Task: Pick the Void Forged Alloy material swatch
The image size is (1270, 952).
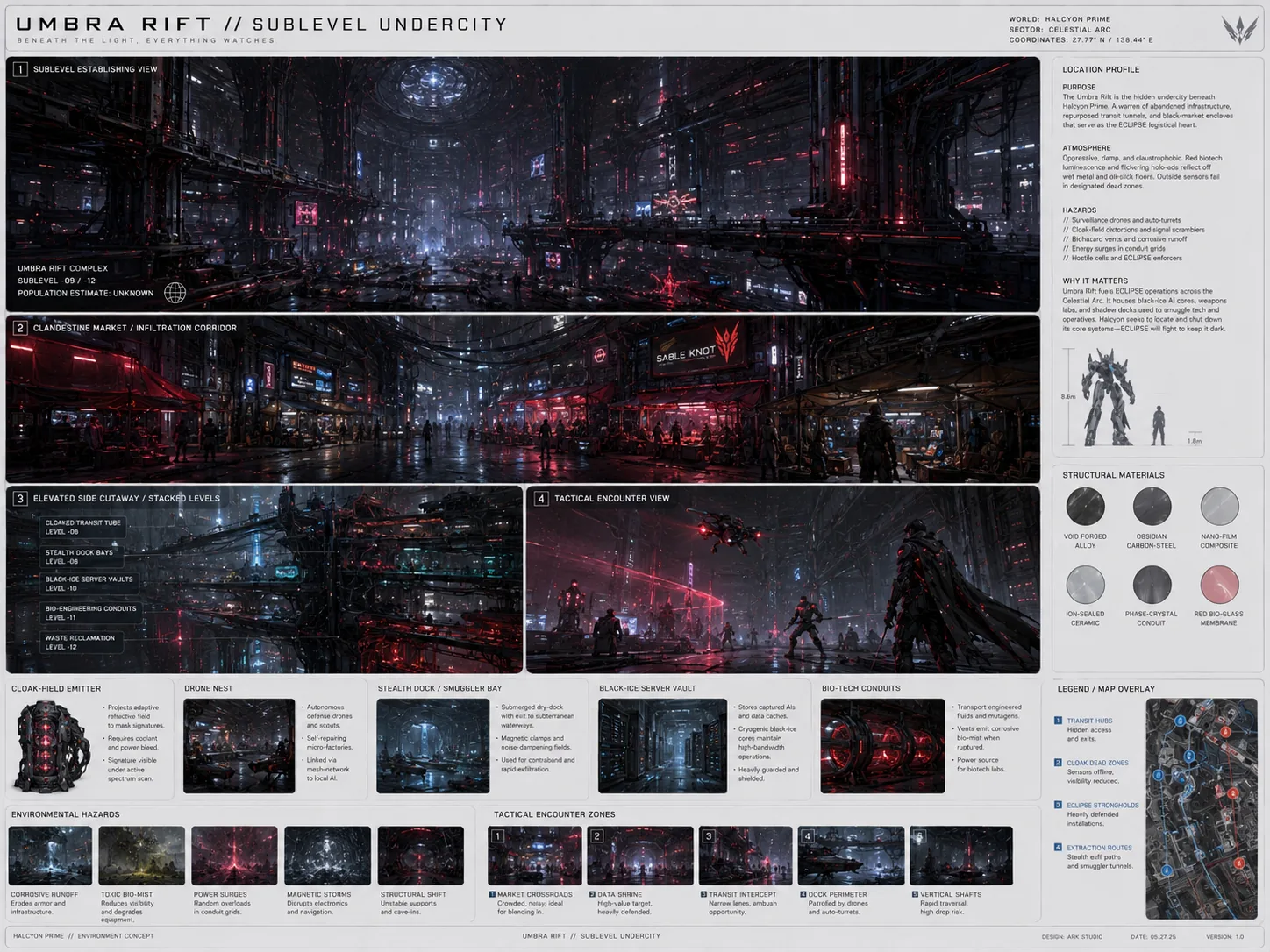Action: tap(1085, 506)
